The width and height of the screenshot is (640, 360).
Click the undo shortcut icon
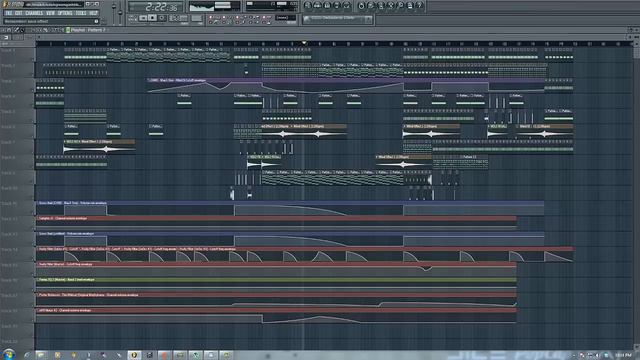pos(361,5)
